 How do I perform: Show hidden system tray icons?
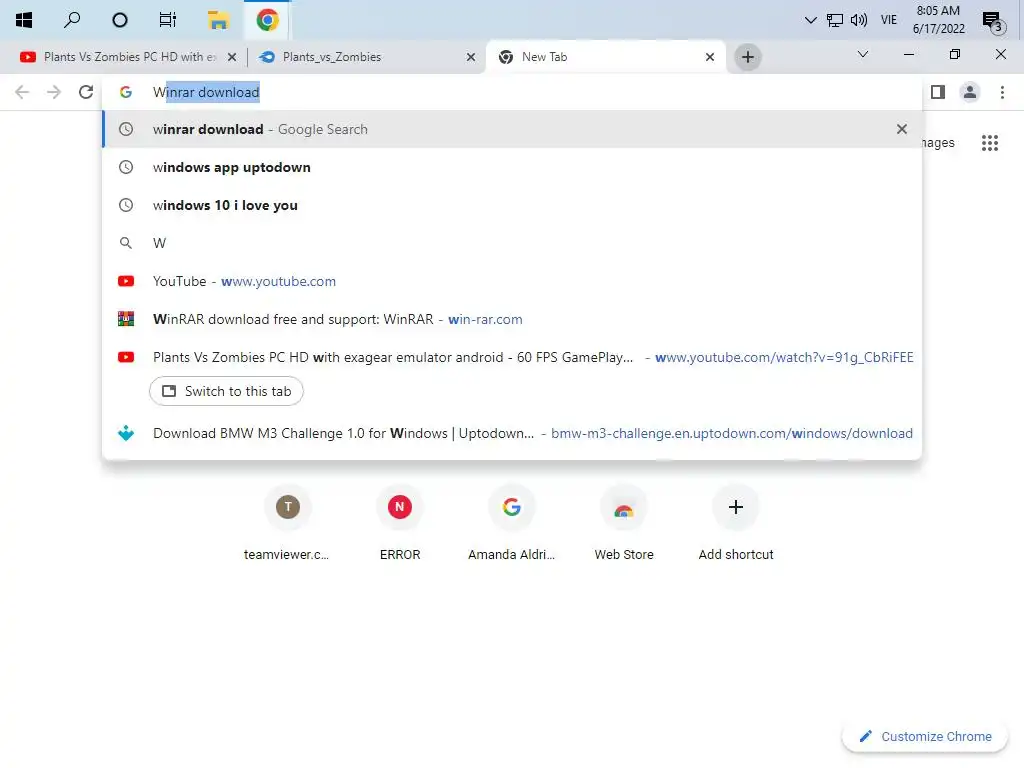(x=810, y=20)
